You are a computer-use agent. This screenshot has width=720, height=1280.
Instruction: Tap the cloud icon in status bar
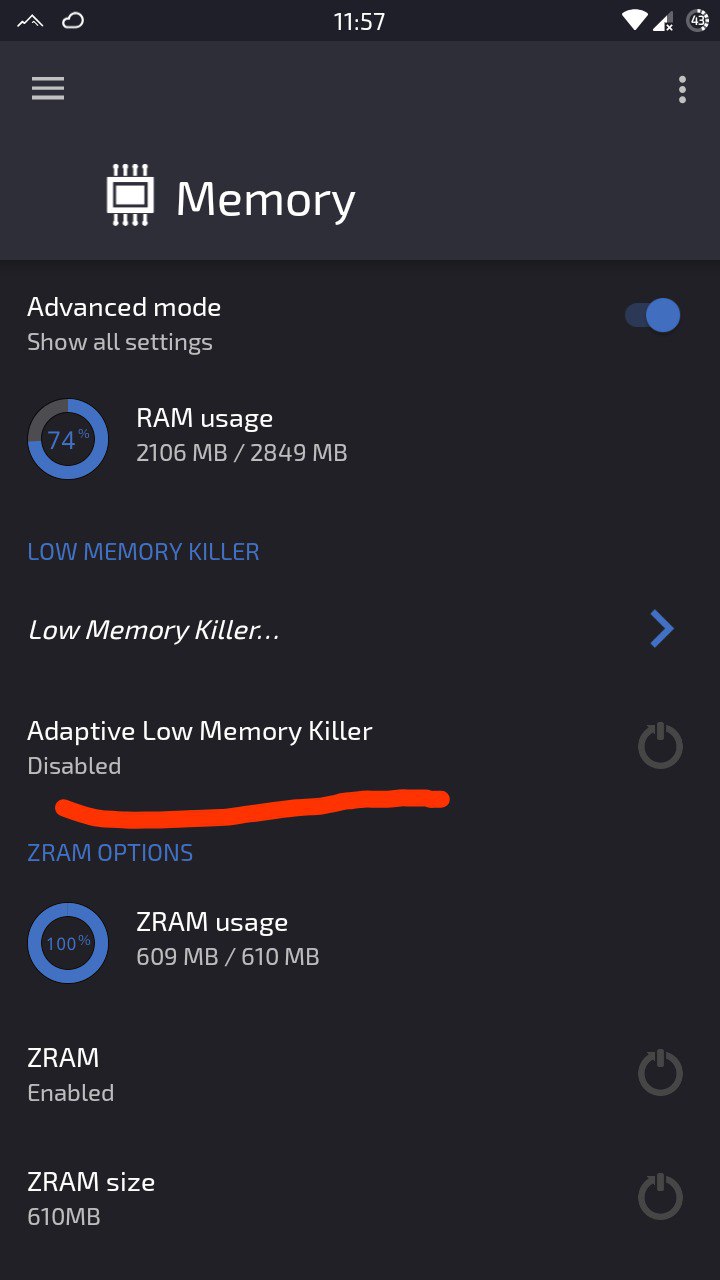pos(73,20)
